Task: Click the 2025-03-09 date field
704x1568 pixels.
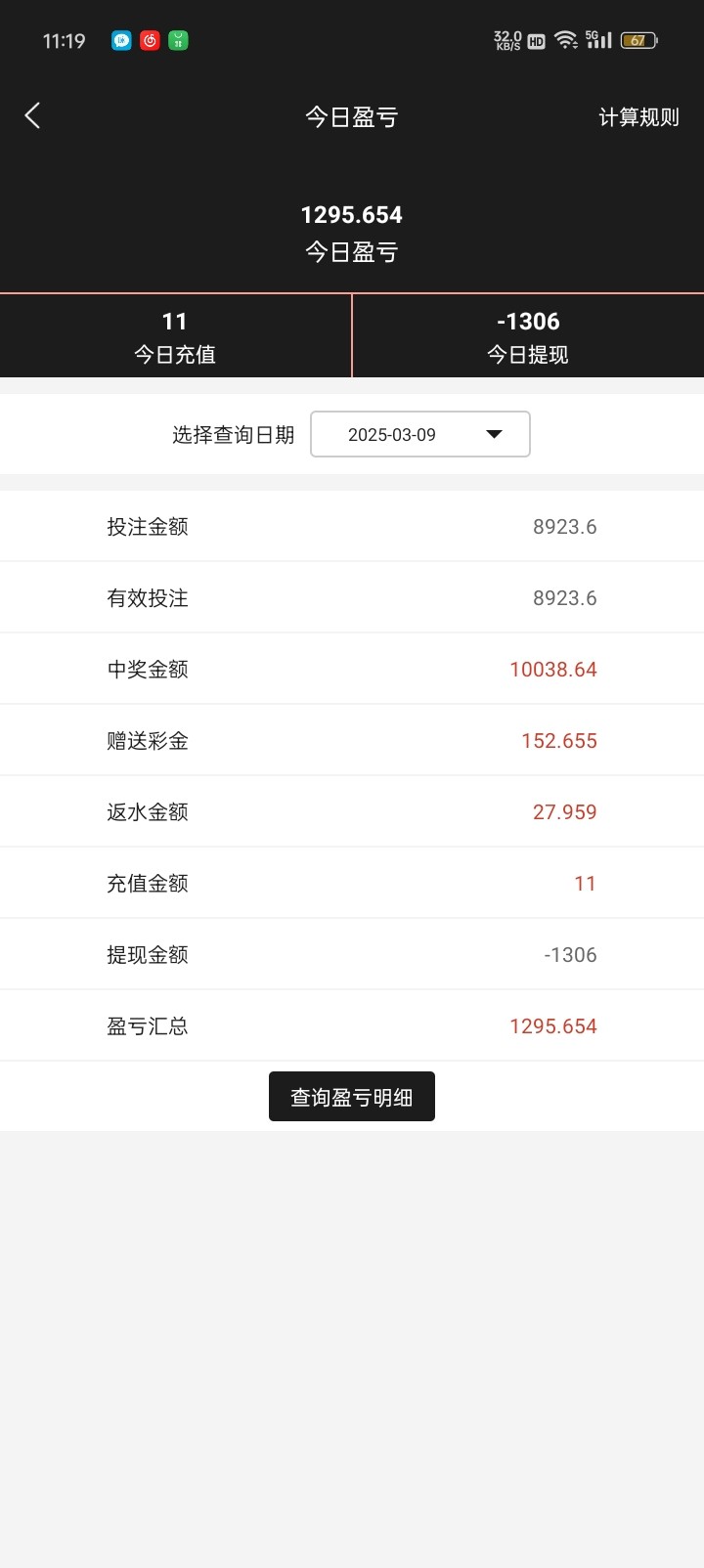Action: [x=392, y=435]
